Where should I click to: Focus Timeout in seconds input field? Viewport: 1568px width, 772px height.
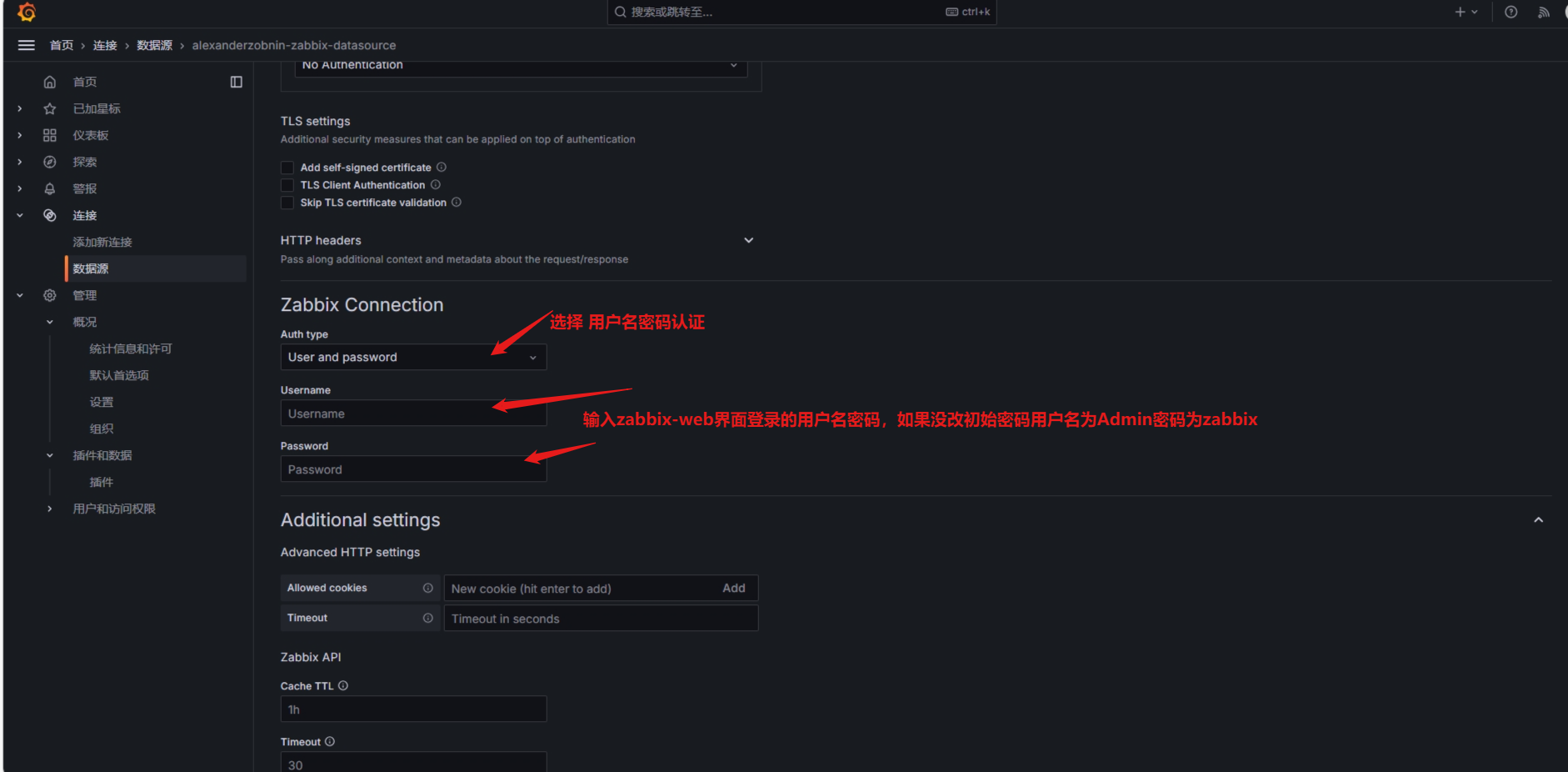point(601,619)
